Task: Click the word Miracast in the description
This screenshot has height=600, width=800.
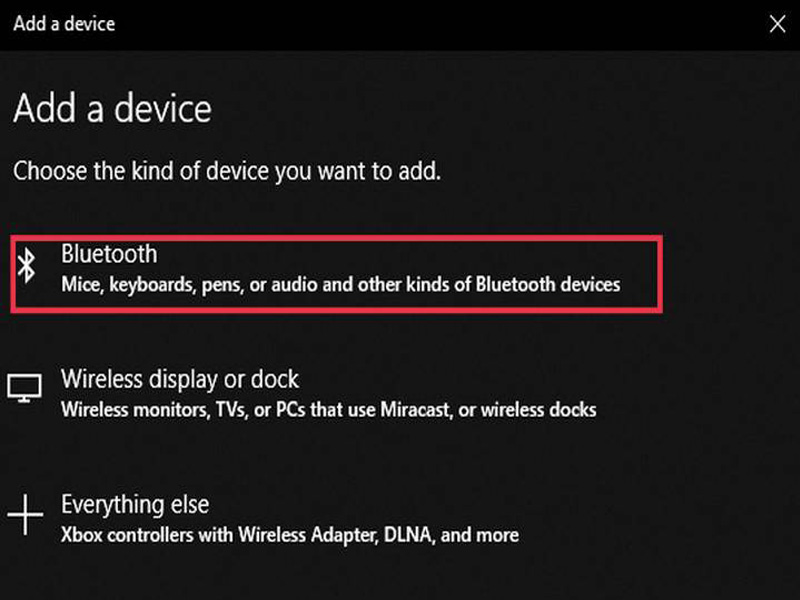Action: coord(416,410)
